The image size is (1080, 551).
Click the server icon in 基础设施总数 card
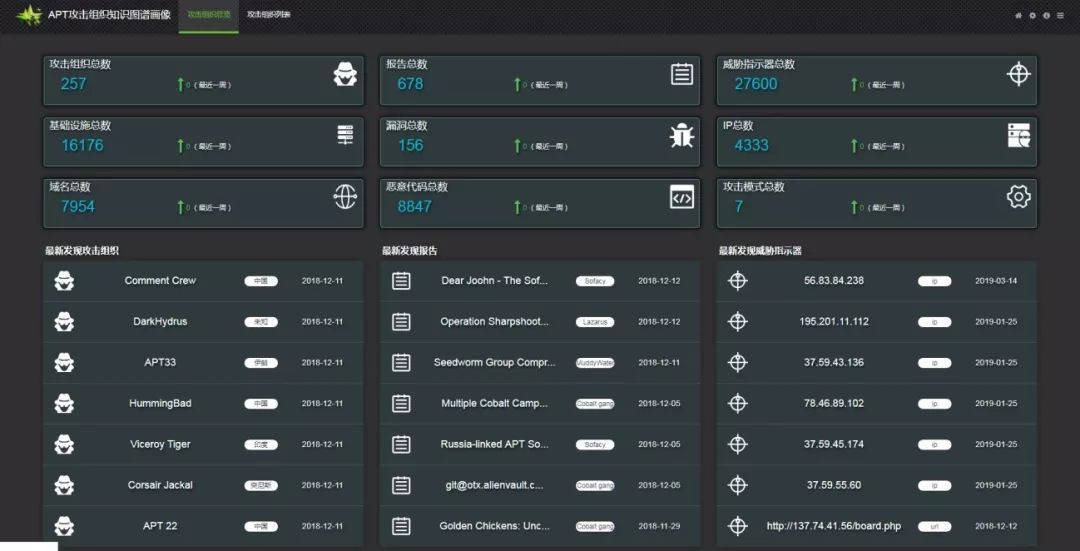pos(345,135)
